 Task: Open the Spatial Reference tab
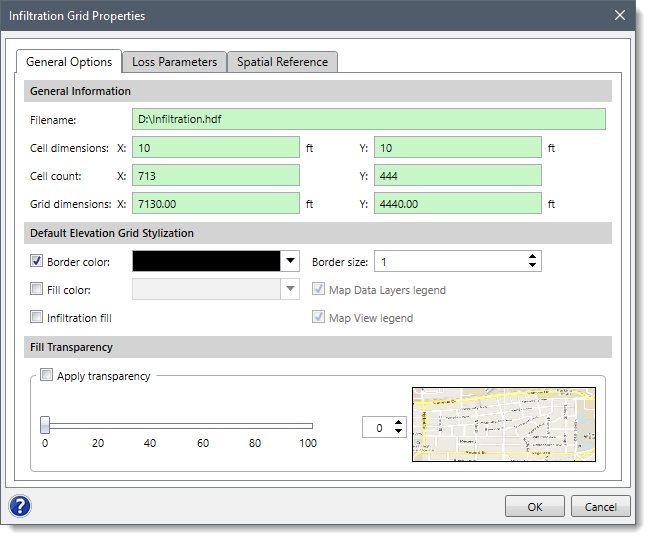282,62
